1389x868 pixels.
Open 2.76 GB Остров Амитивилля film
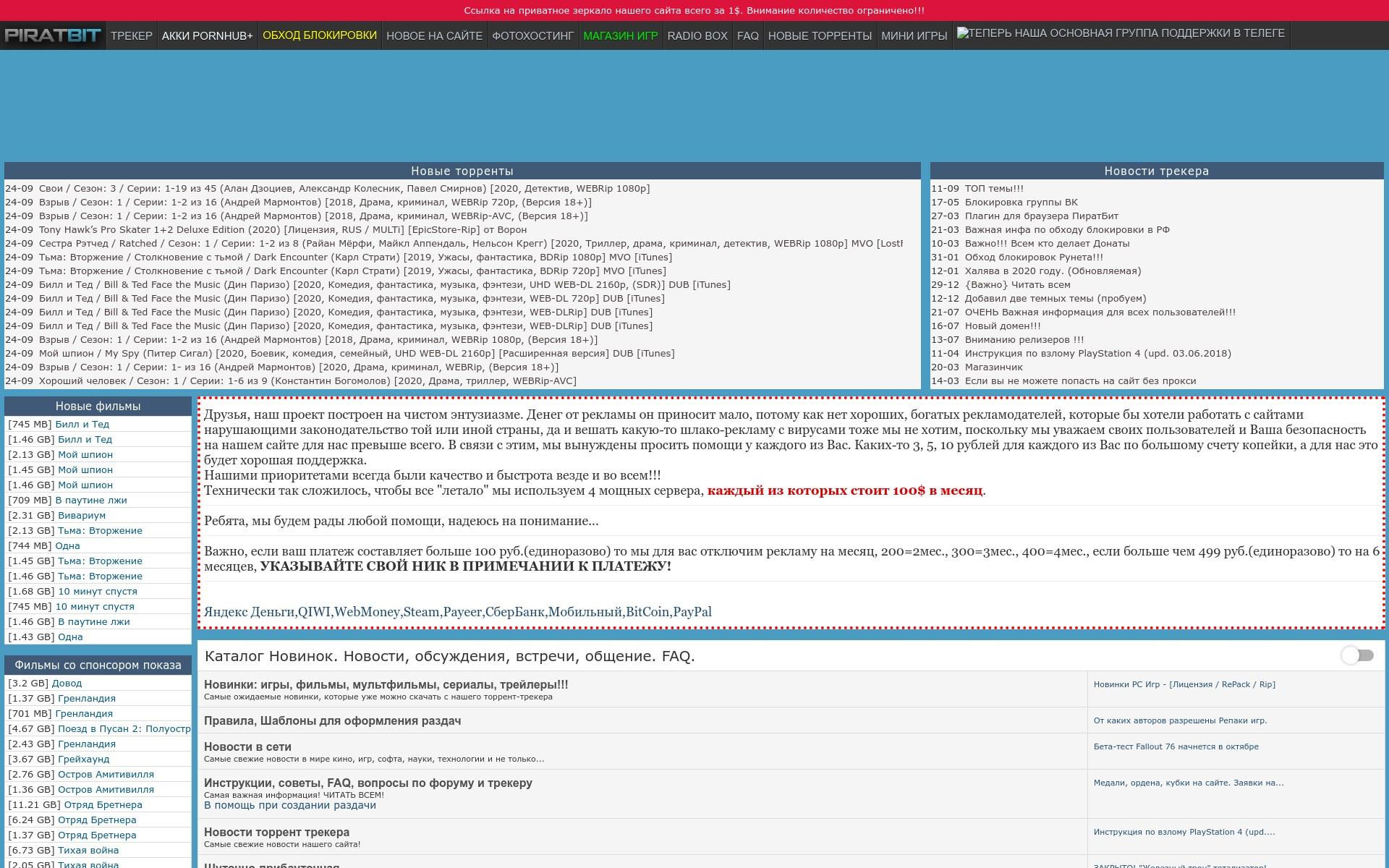click(x=106, y=774)
